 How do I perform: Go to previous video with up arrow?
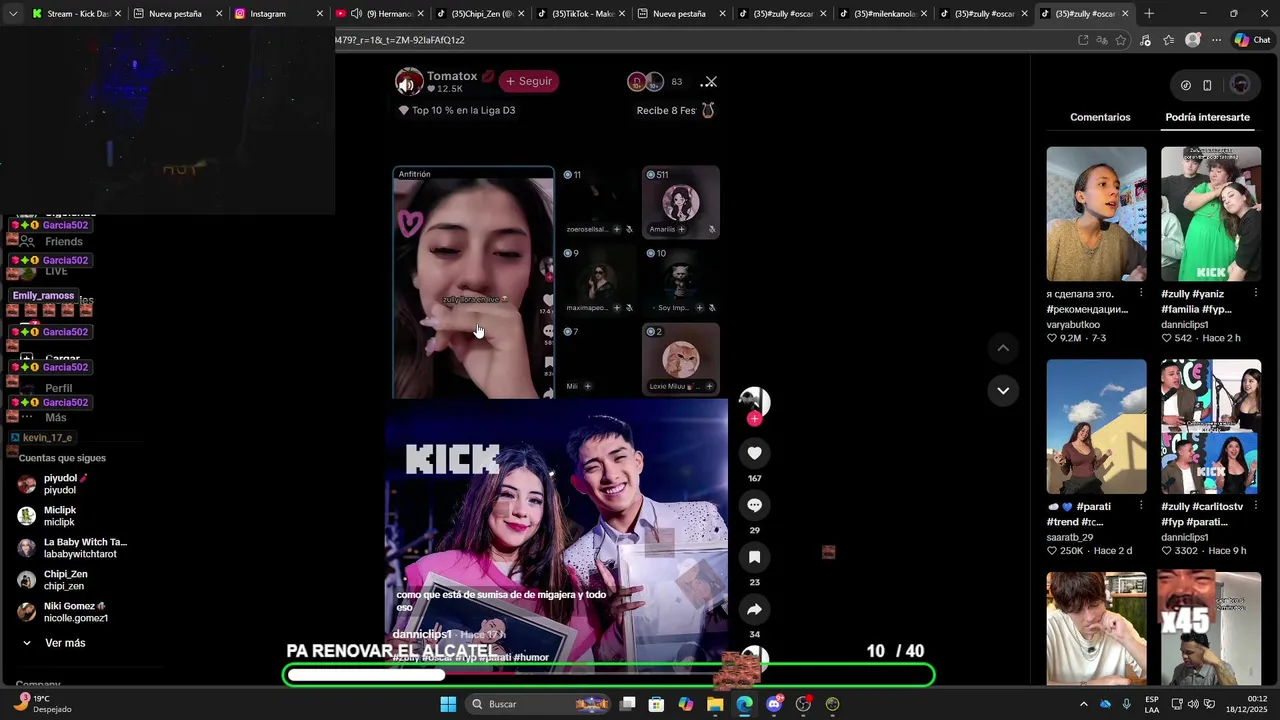(1003, 348)
